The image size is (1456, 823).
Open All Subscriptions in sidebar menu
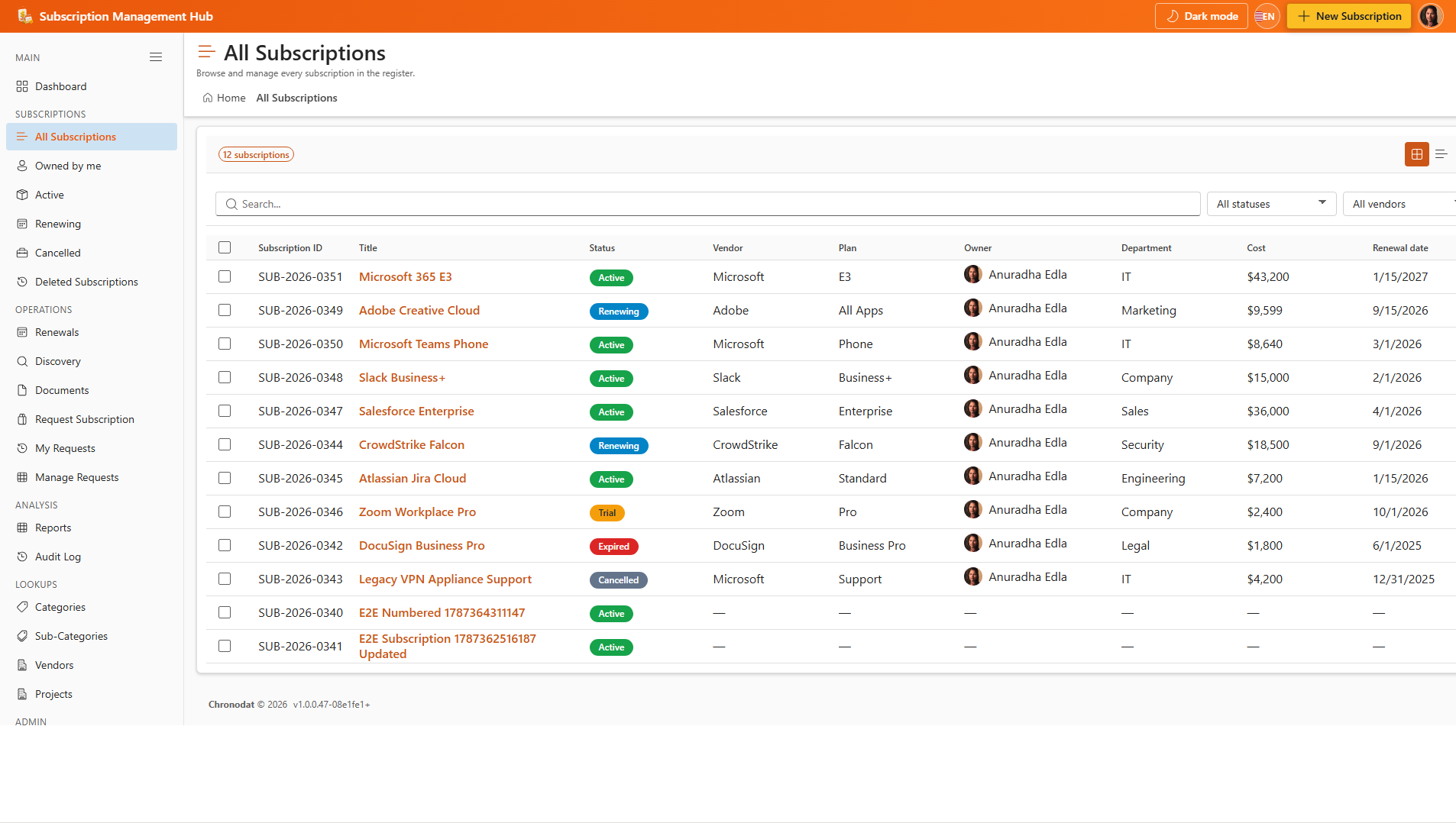[92, 137]
